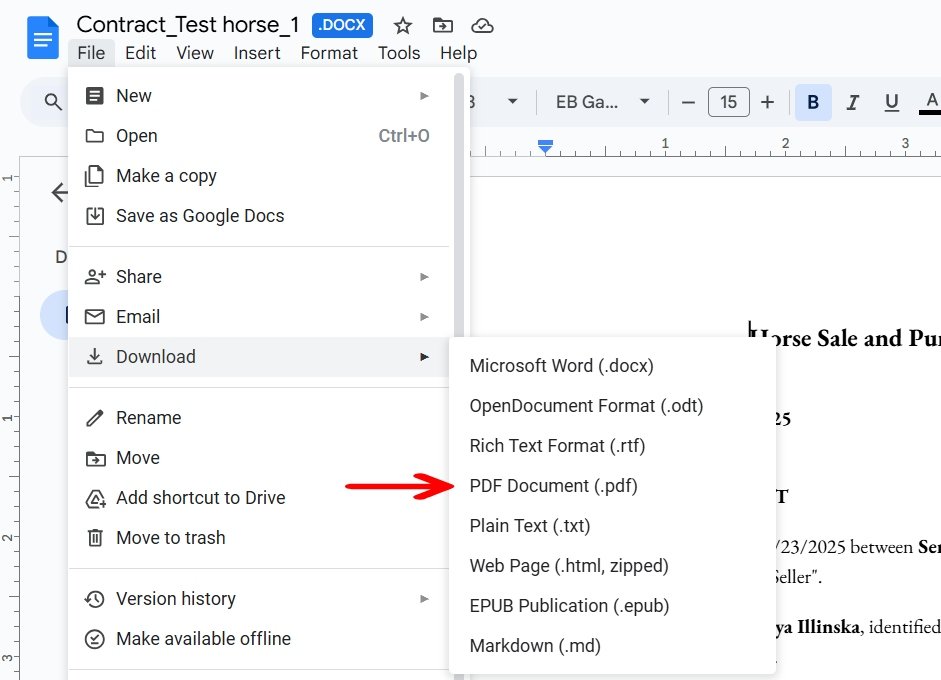Open the text color picker
This screenshot has width=941, height=680.
pos(931,102)
